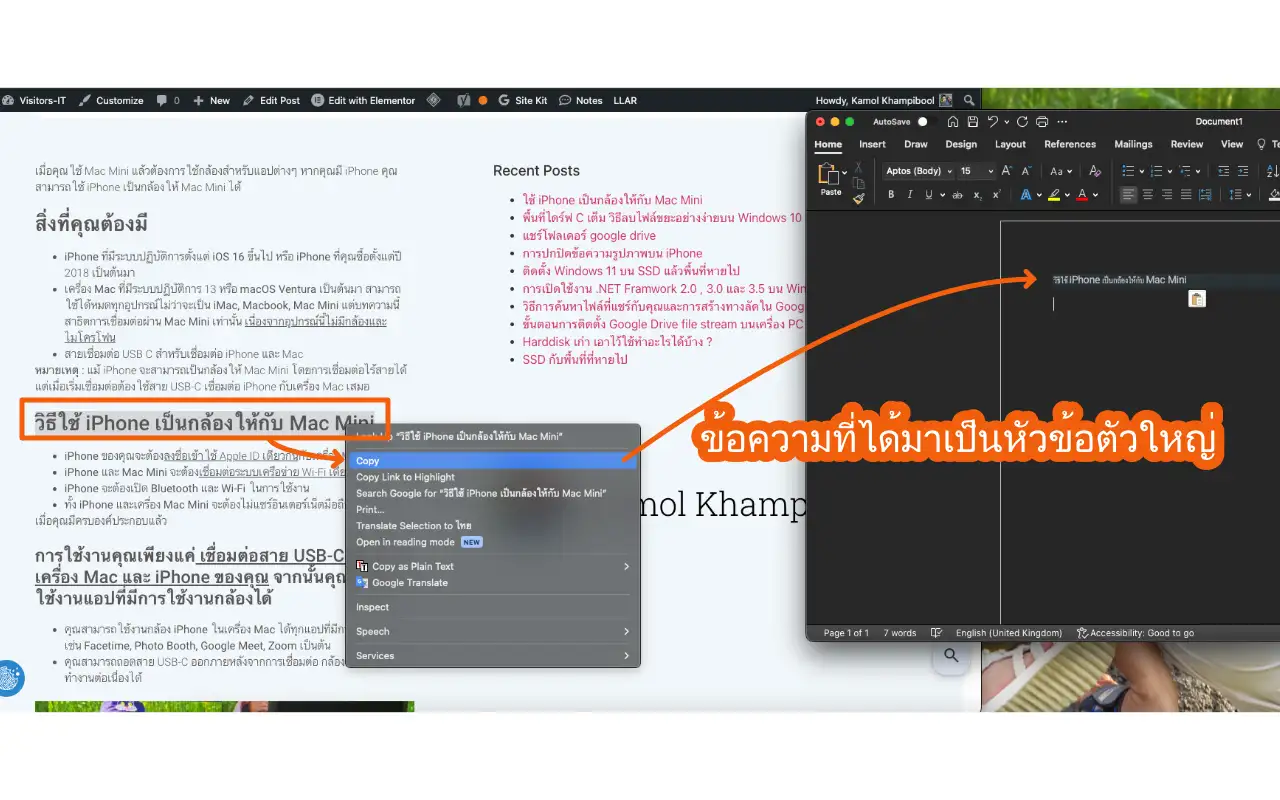Click the Cut scissors icon in Word
The image size is (1280, 800).
click(858, 167)
